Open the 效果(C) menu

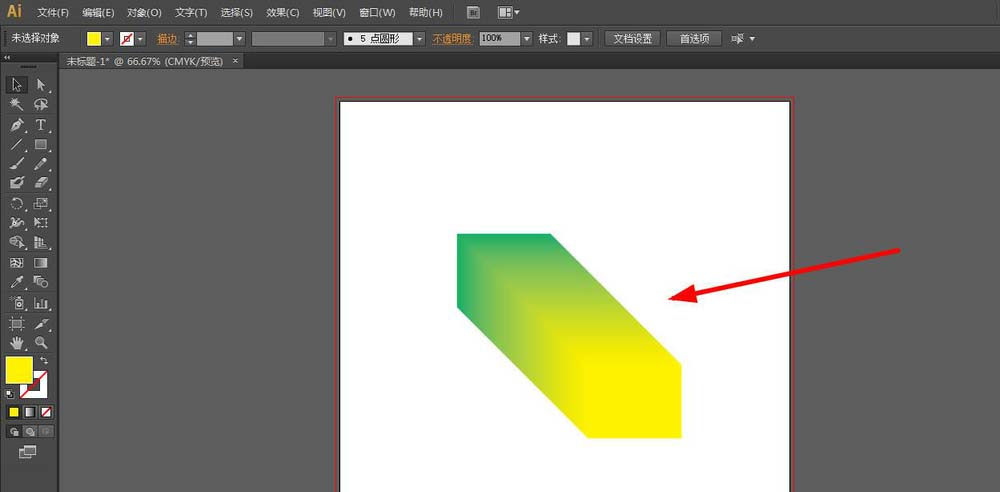pyautogui.click(x=283, y=13)
